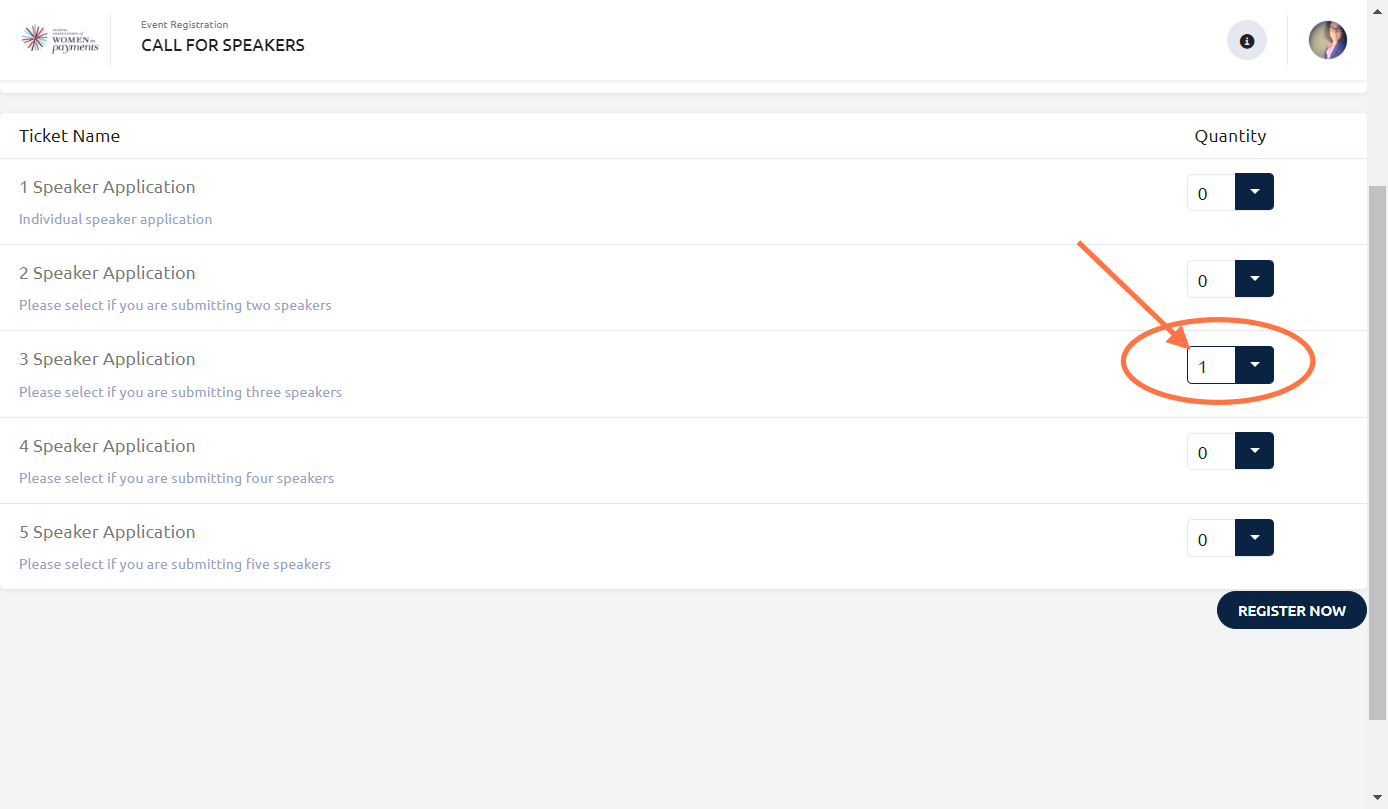Click the '2 Speaker Application' ticket name
This screenshot has width=1388, height=809.
pos(107,273)
